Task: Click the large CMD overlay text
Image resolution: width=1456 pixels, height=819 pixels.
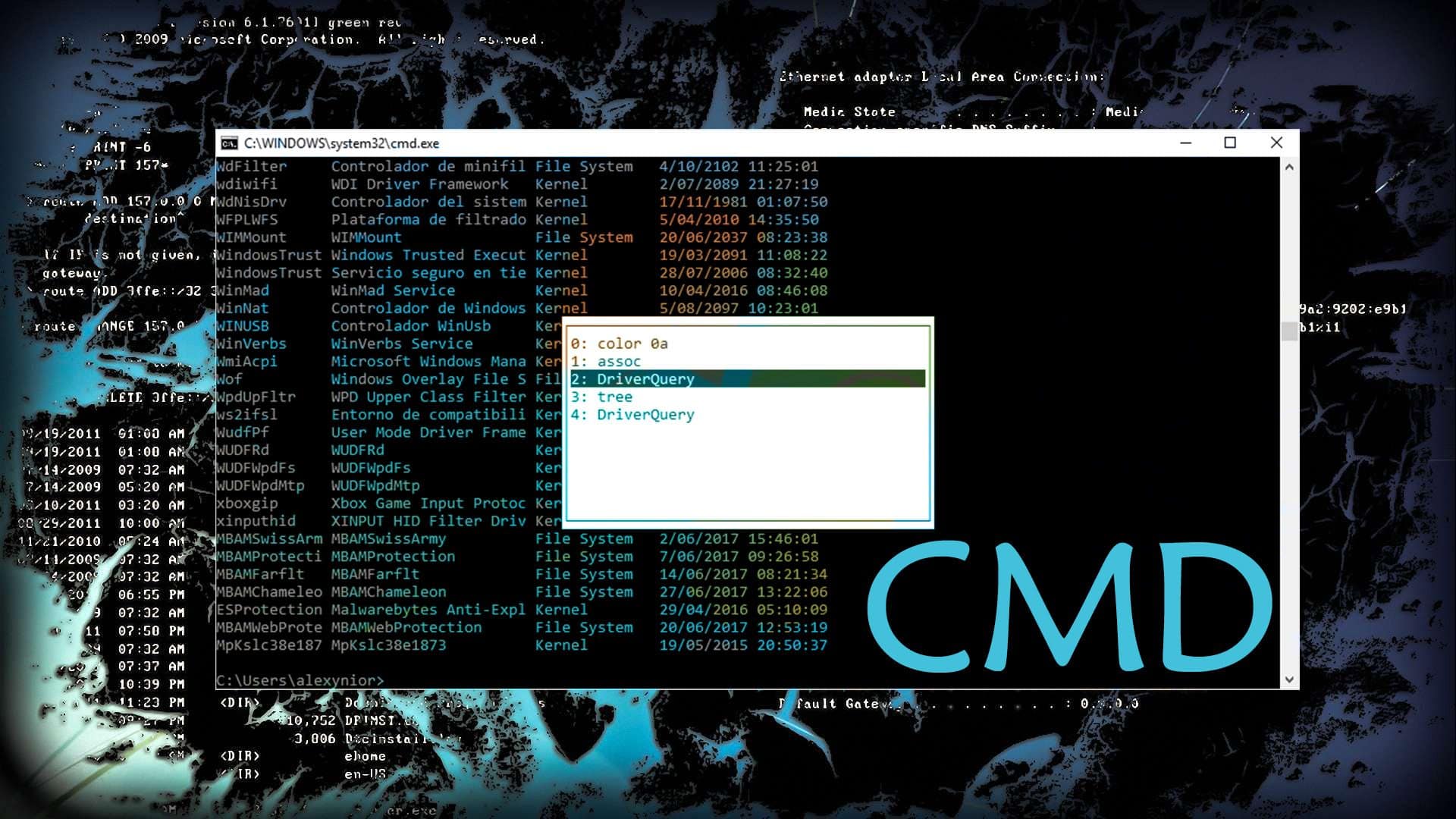Action: click(1069, 607)
